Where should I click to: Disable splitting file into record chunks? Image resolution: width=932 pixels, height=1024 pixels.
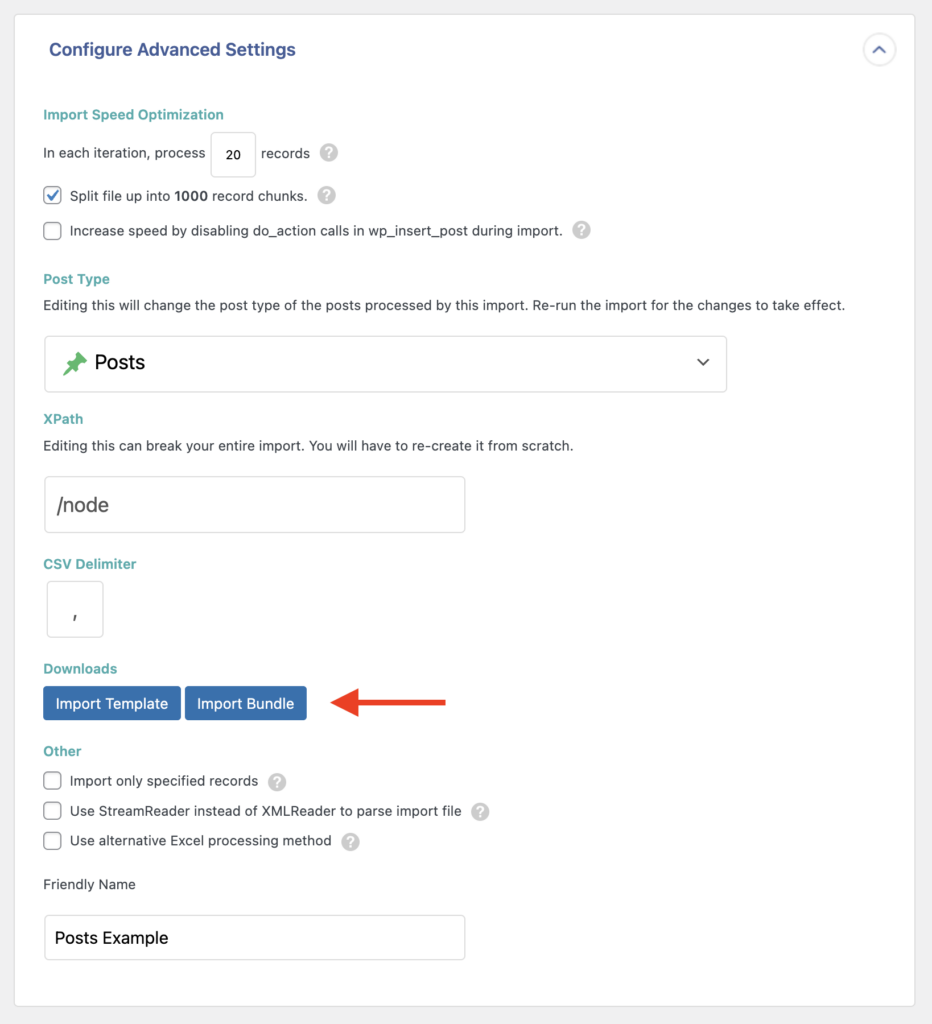[52, 195]
